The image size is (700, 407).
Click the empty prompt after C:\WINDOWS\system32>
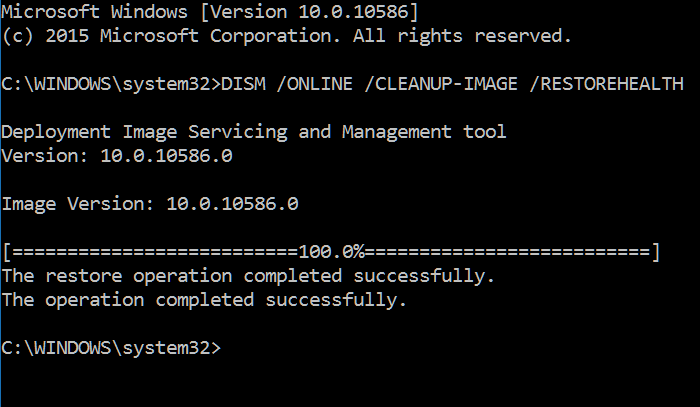(232, 348)
